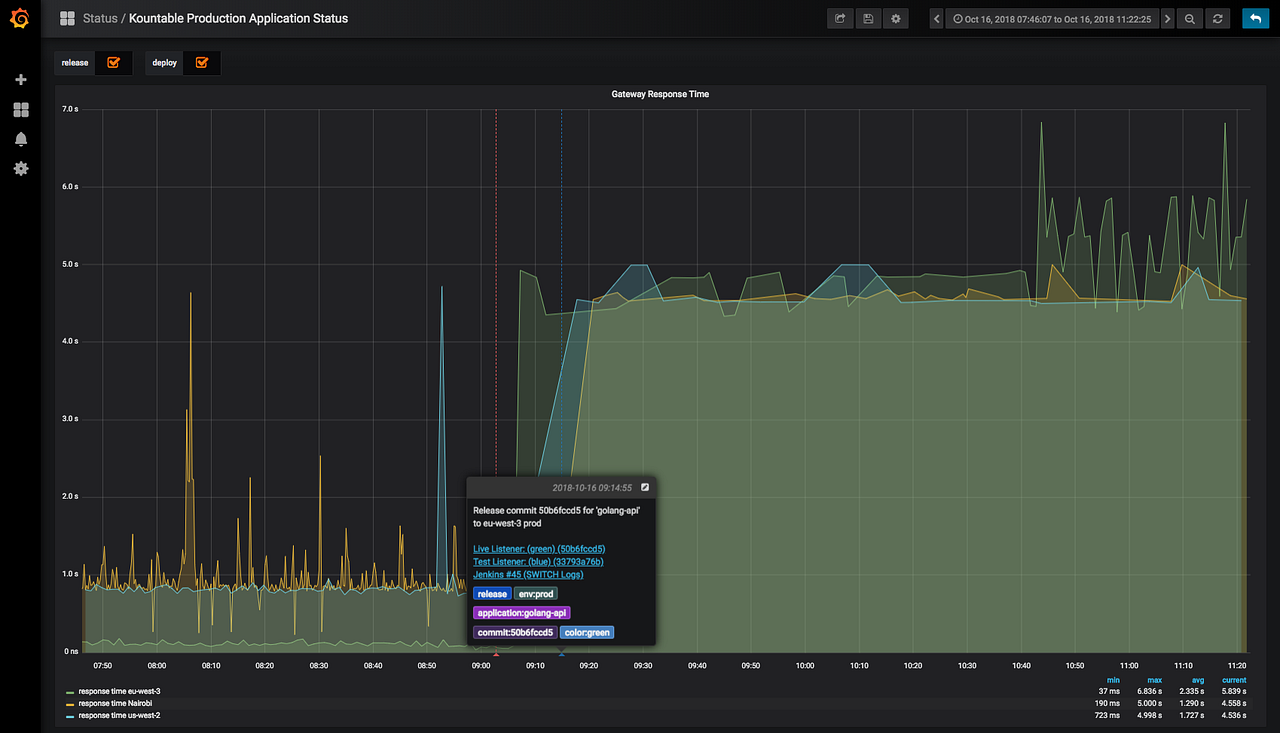1280x733 pixels.
Task: Open the Dashboards grid icon in sidebar
Action: (x=21, y=110)
